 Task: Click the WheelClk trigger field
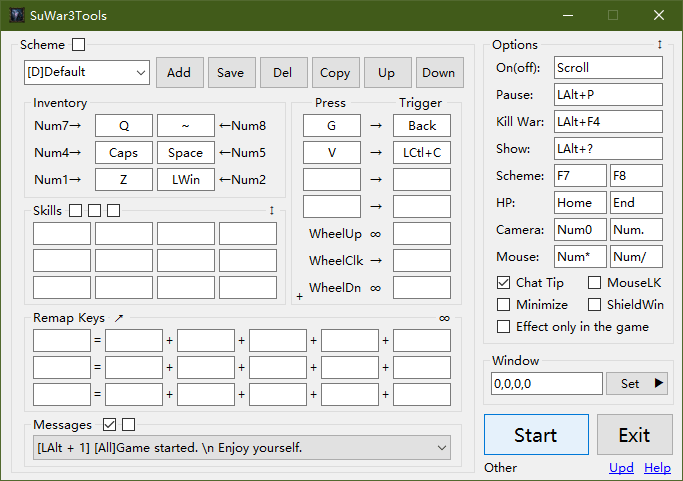tap(422, 261)
